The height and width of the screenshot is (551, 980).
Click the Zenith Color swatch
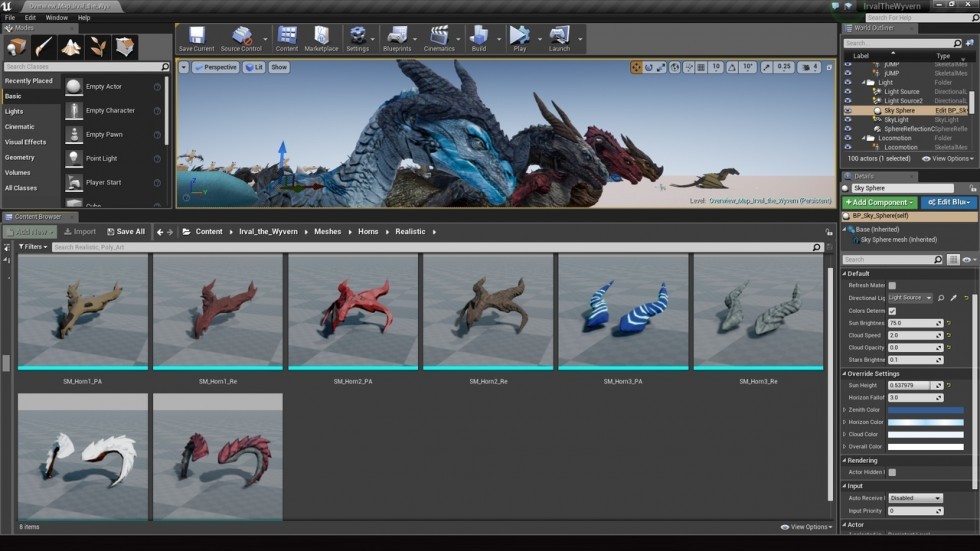click(926, 410)
